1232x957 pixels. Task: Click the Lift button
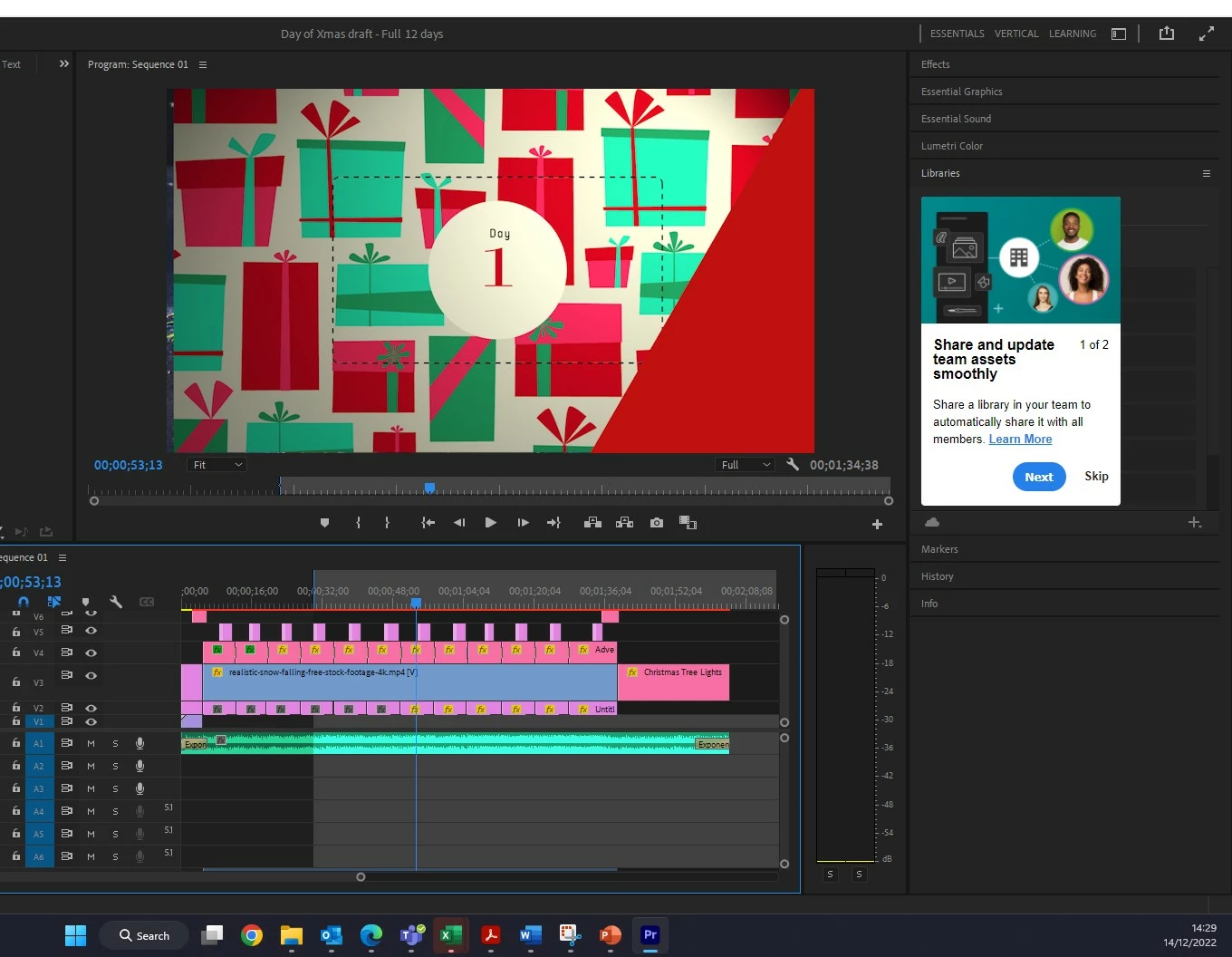tap(592, 523)
